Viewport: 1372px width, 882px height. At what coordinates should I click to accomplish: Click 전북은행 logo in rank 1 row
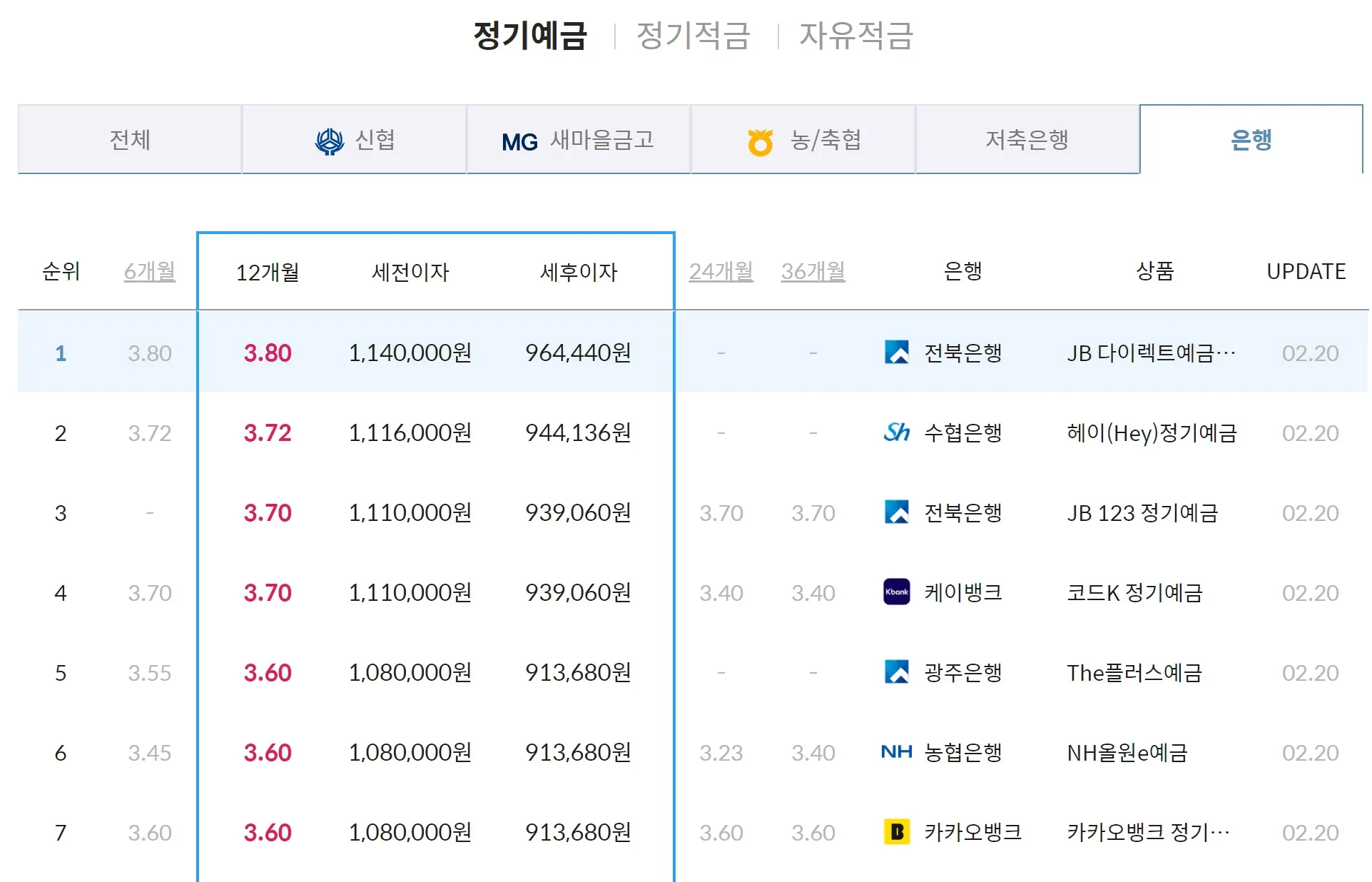(x=897, y=353)
